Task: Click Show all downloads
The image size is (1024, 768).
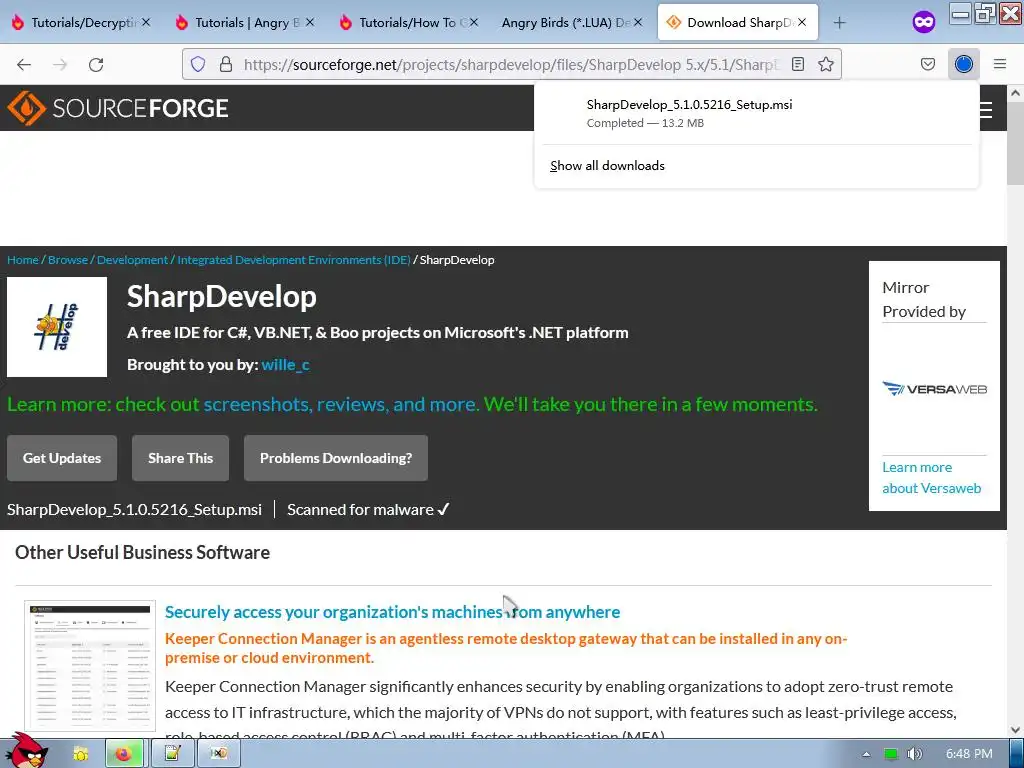Action: coord(607,166)
